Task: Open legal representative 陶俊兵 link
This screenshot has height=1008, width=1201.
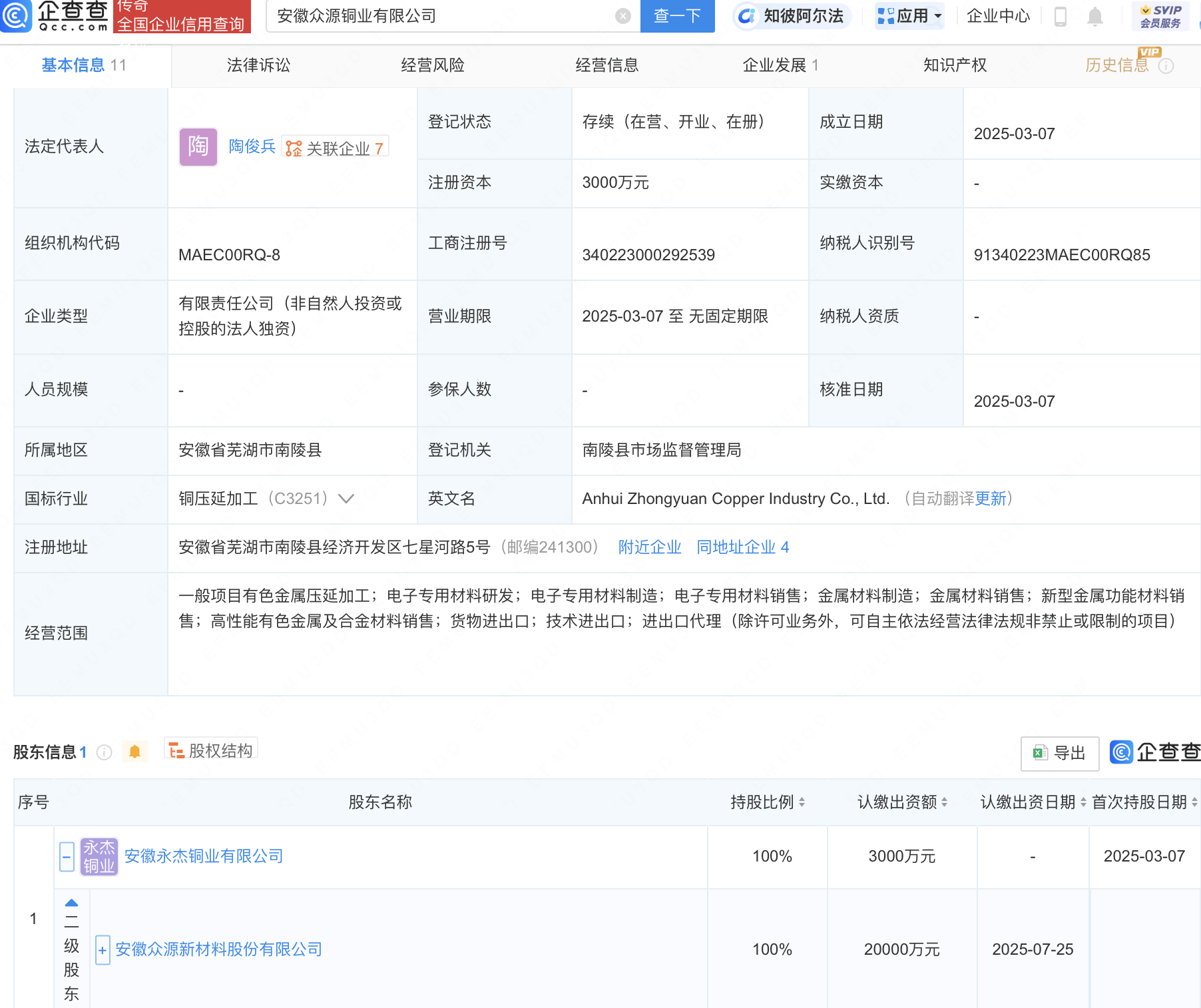Action: 252,146
